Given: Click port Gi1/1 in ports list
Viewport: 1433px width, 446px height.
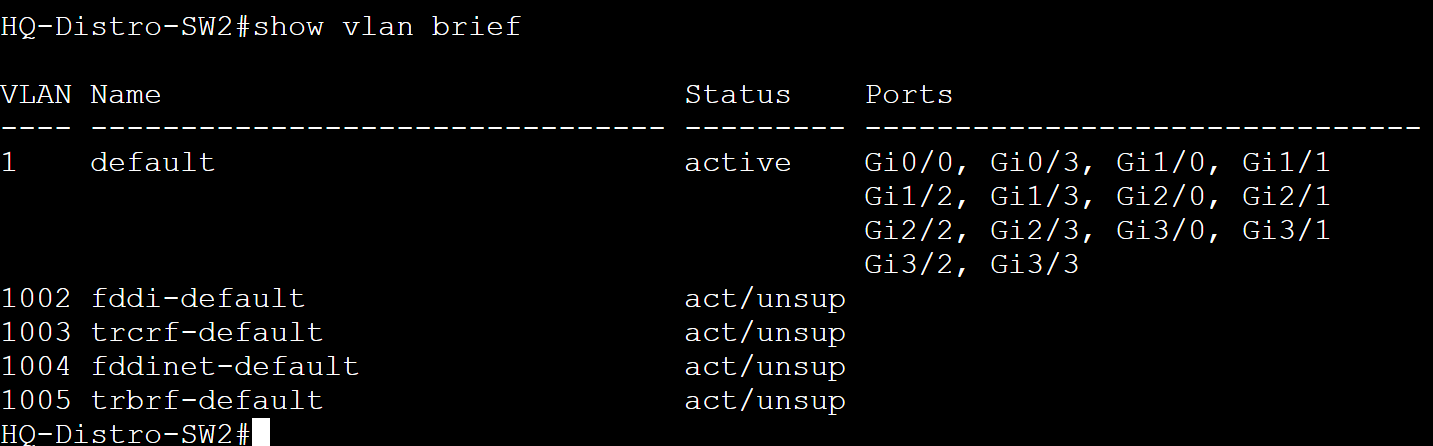Looking at the screenshot, I should [1286, 162].
